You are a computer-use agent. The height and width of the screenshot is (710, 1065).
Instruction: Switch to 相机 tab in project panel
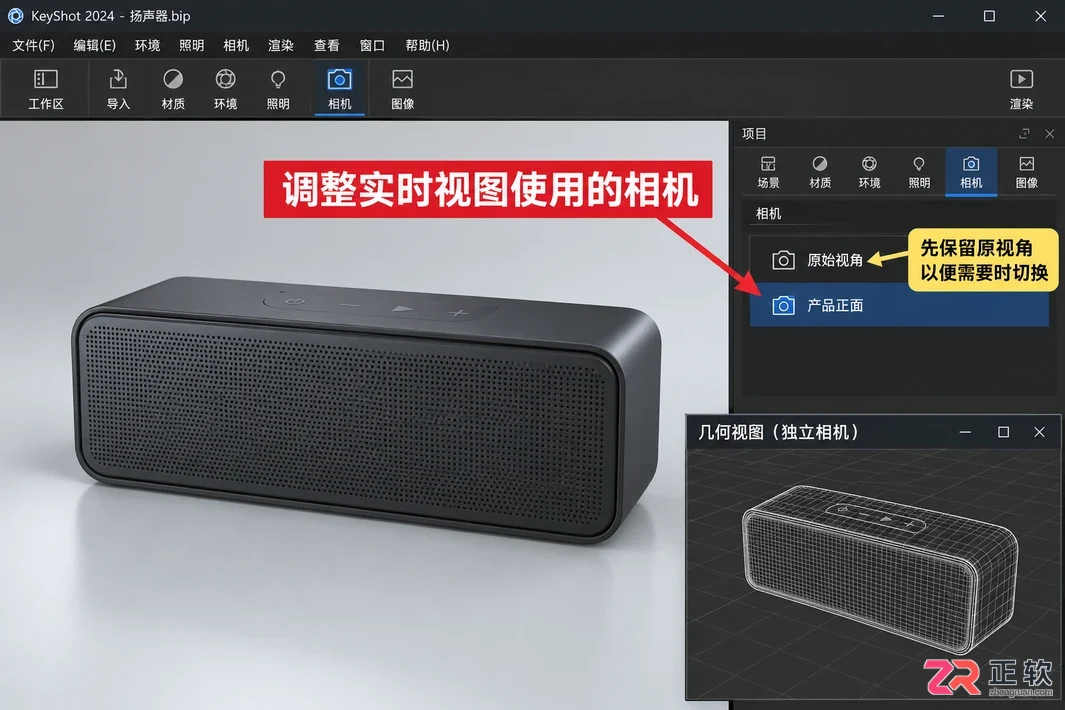click(x=971, y=172)
